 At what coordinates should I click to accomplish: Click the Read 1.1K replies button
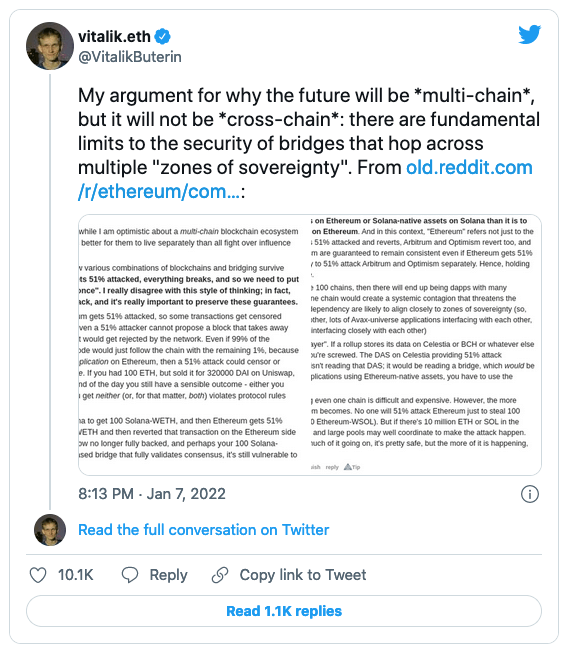pos(284,611)
